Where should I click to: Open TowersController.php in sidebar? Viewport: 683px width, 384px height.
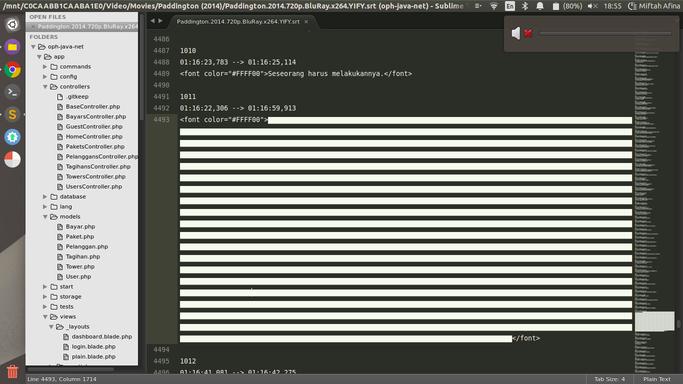pos(95,177)
